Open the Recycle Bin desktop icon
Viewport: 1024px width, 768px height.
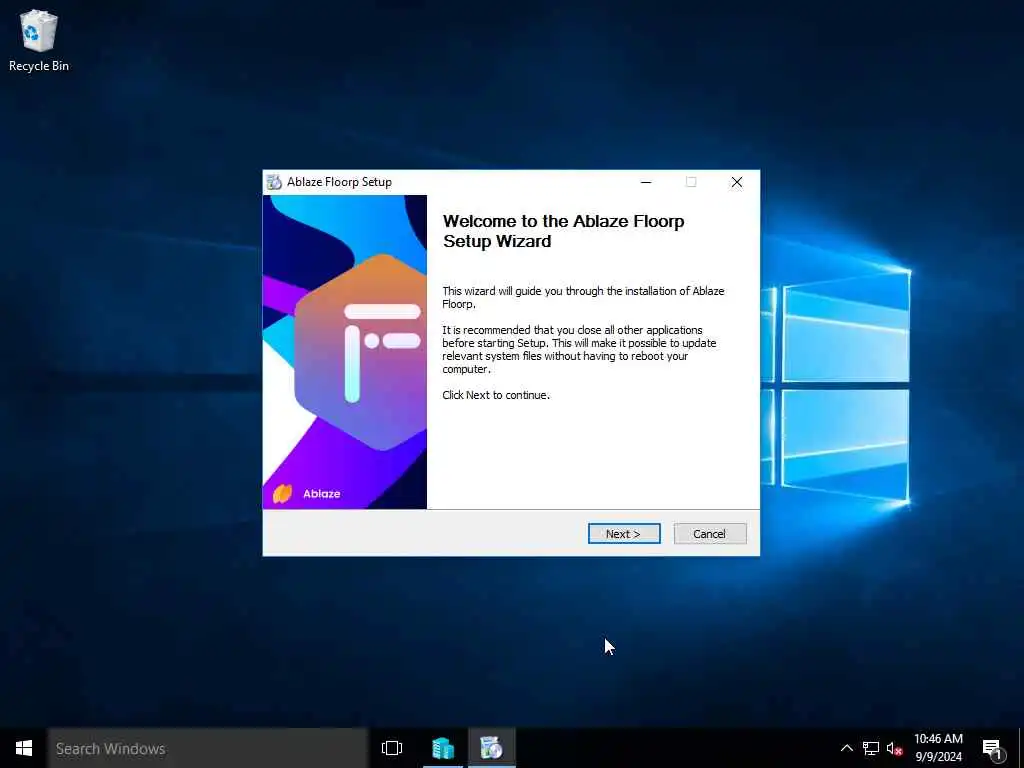[x=39, y=40]
